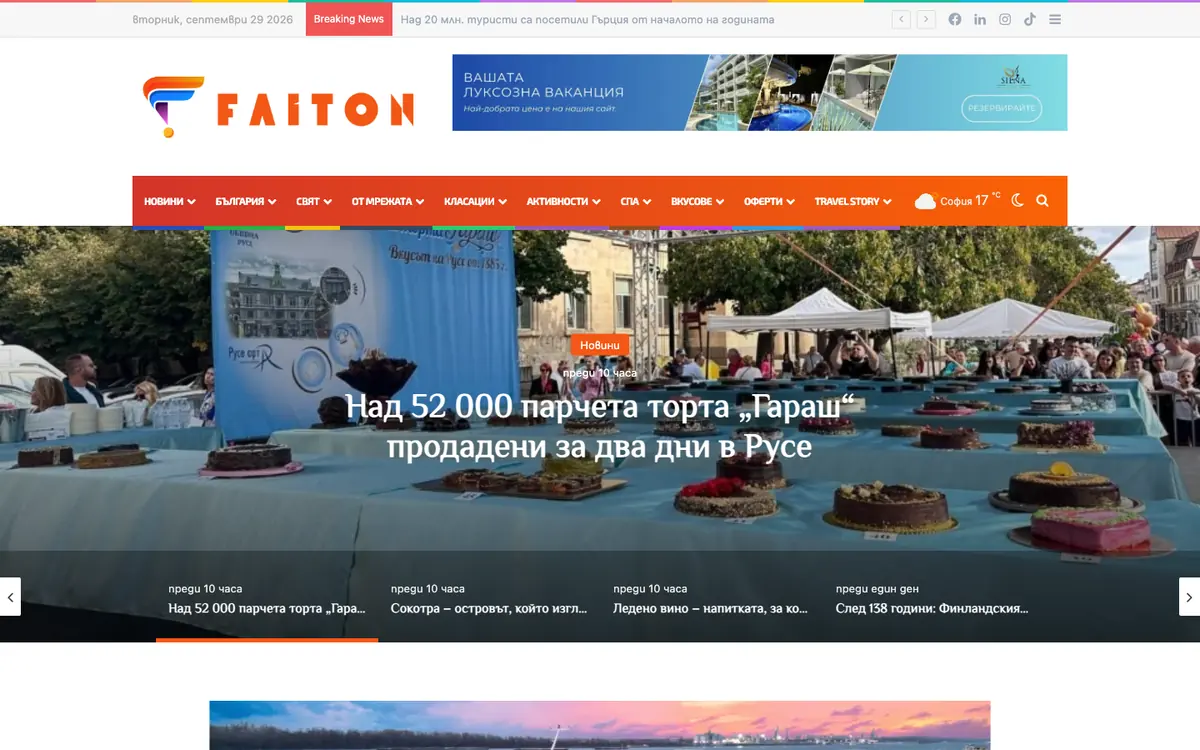Image resolution: width=1200 pixels, height=750 pixels.
Task: Open the LinkedIn icon in top bar
Action: [980, 19]
